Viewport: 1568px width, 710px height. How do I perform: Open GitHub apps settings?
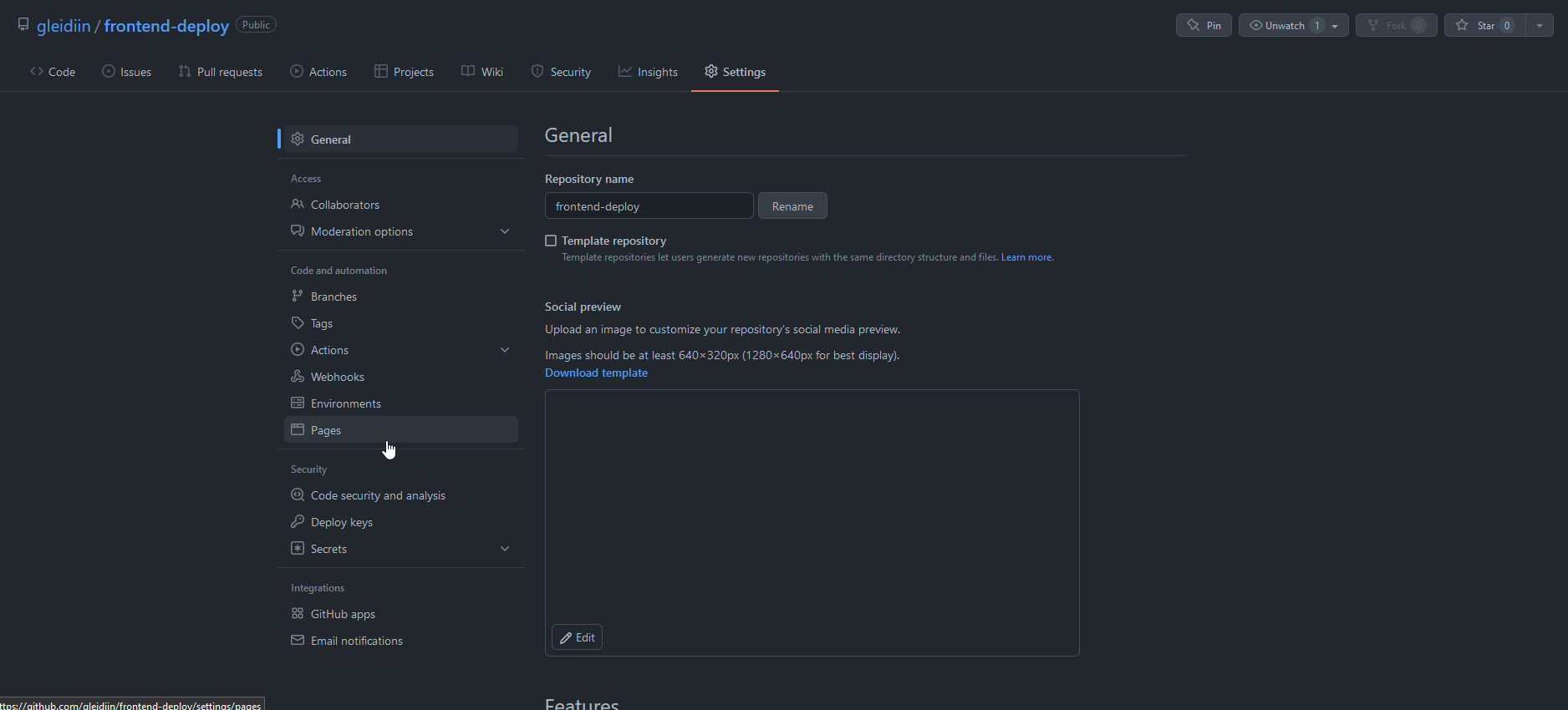tap(401, 613)
